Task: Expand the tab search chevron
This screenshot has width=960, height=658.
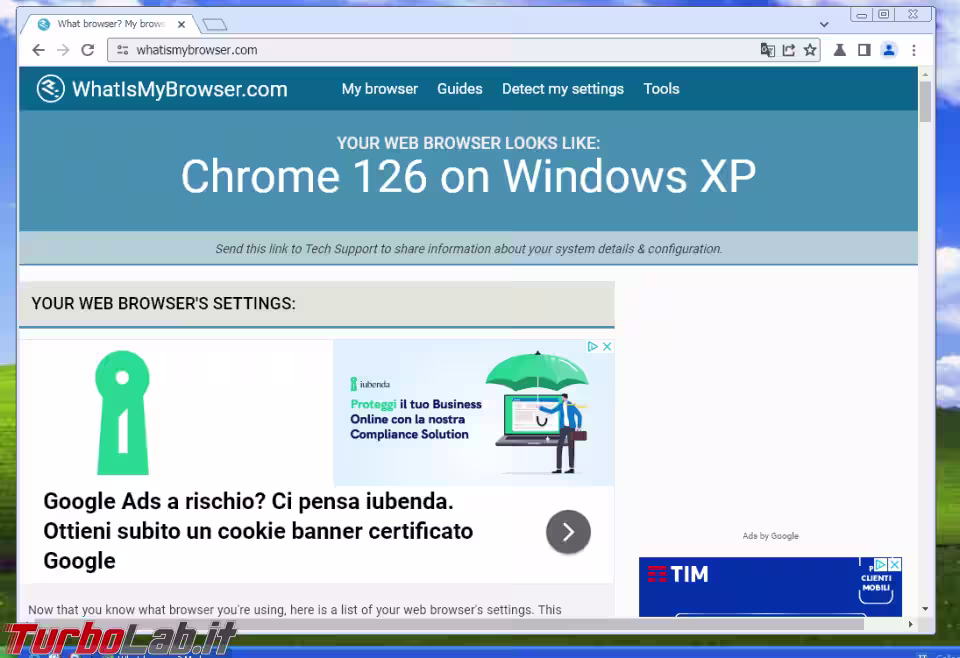Action: pyautogui.click(x=824, y=24)
